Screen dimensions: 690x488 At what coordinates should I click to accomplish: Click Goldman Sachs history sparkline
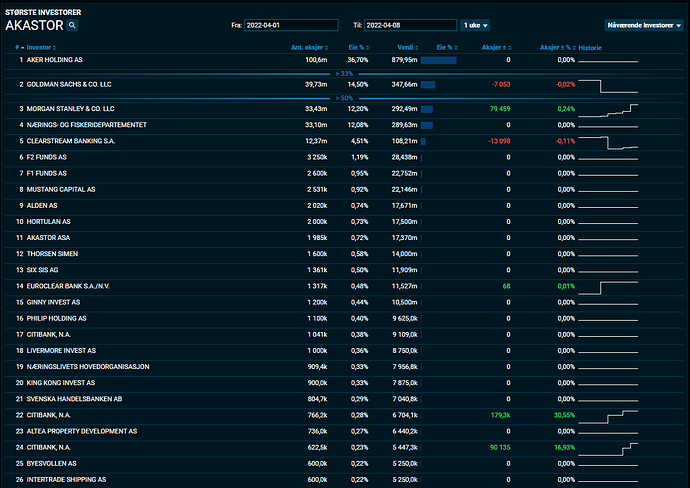tap(608, 86)
